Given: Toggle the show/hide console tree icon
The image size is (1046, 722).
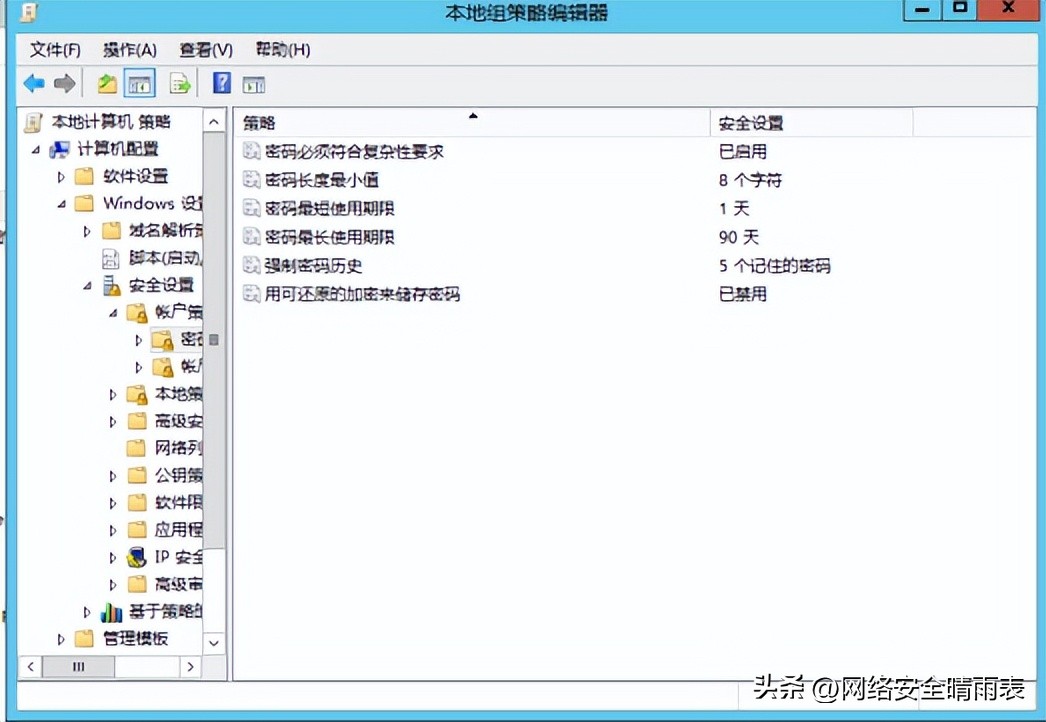Looking at the screenshot, I should click(140, 83).
